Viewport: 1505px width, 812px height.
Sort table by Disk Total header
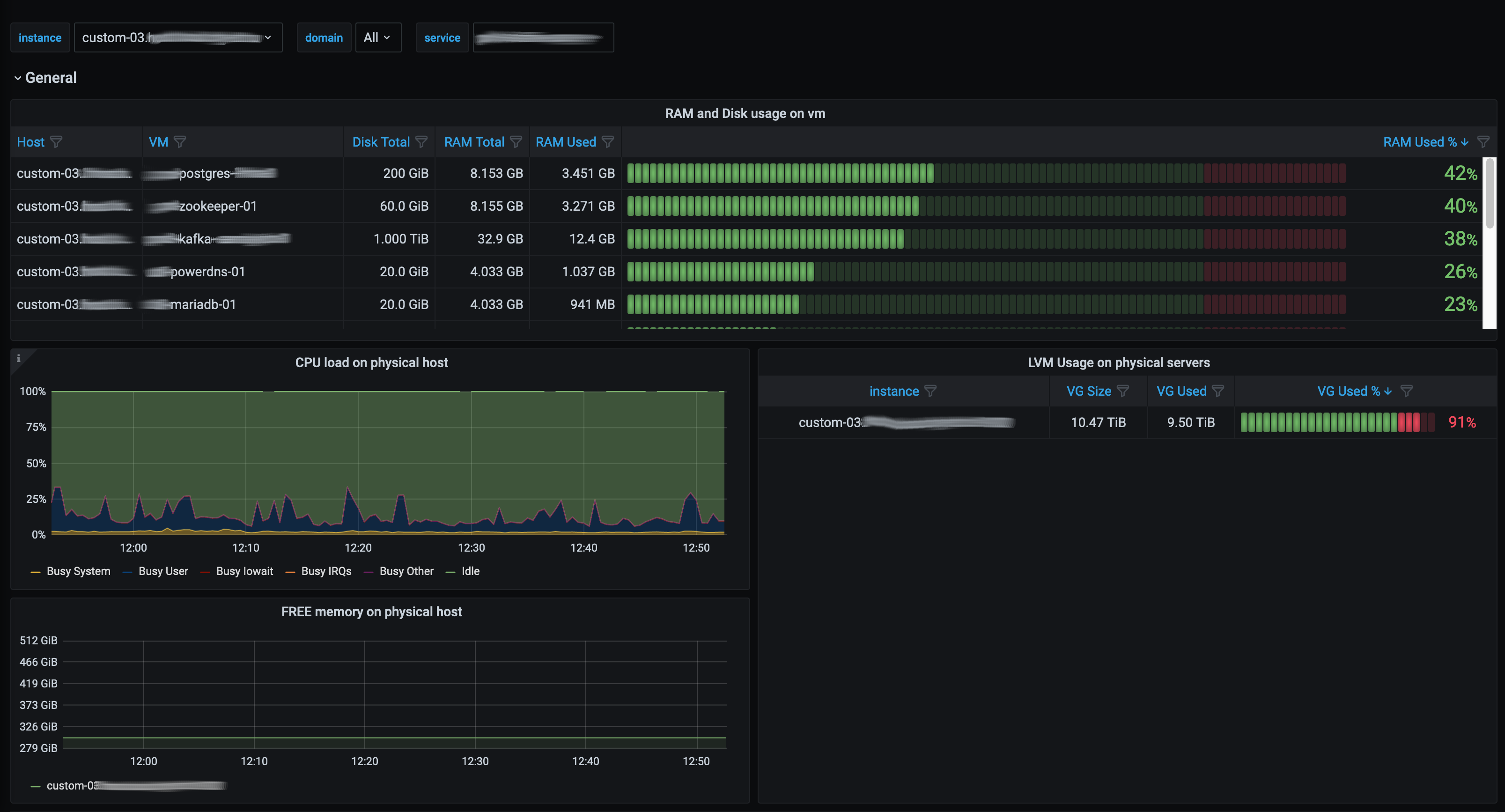[x=381, y=142]
